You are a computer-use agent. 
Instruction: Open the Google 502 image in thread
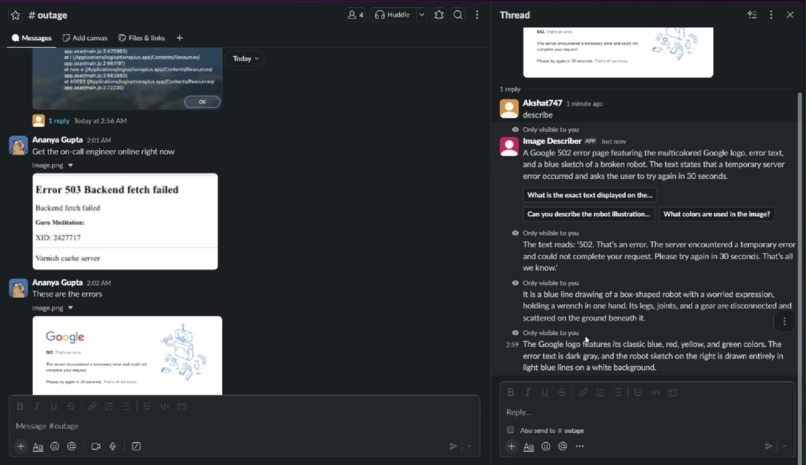click(618, 52)
